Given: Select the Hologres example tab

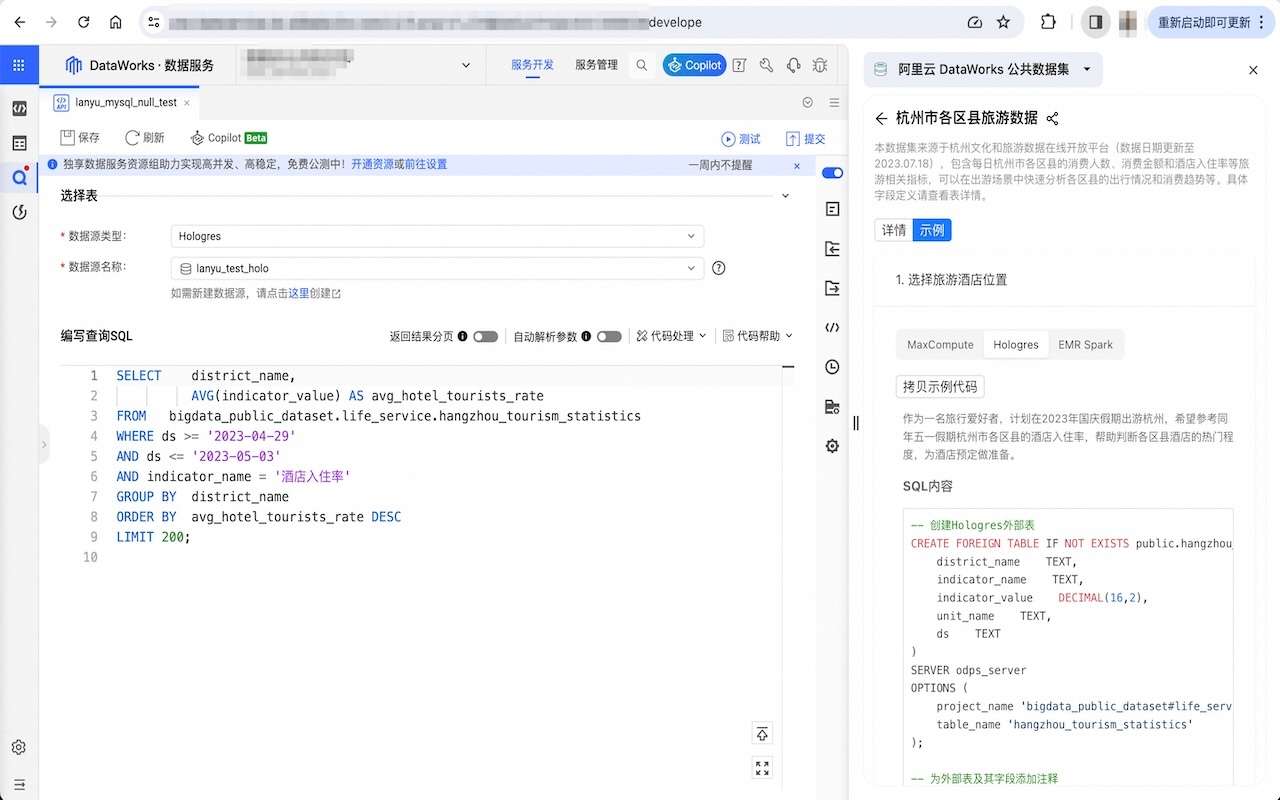Looking at the screenshot, I should (1016, 345).
